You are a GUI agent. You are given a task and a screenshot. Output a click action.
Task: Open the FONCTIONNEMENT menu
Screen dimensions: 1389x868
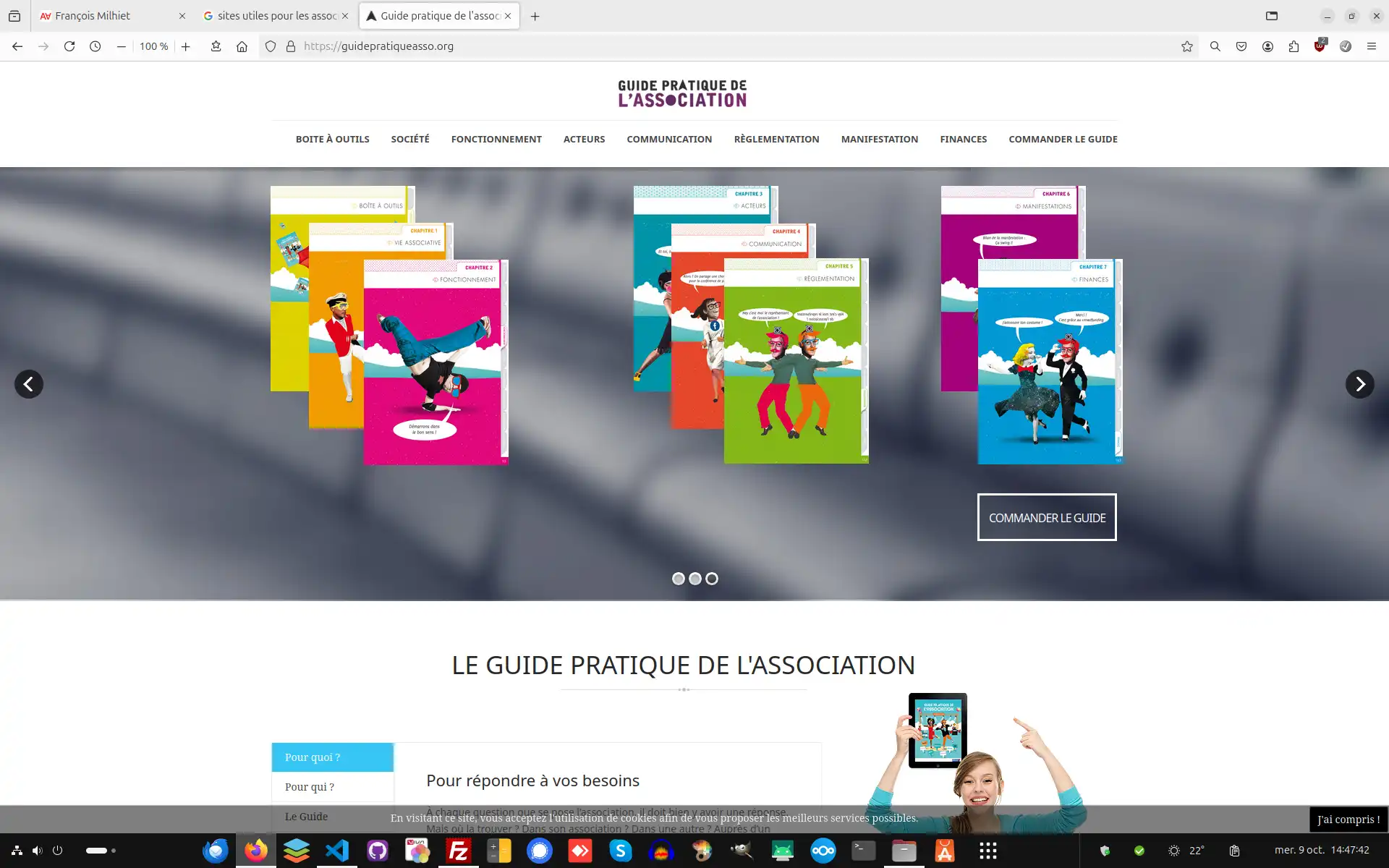496,139
